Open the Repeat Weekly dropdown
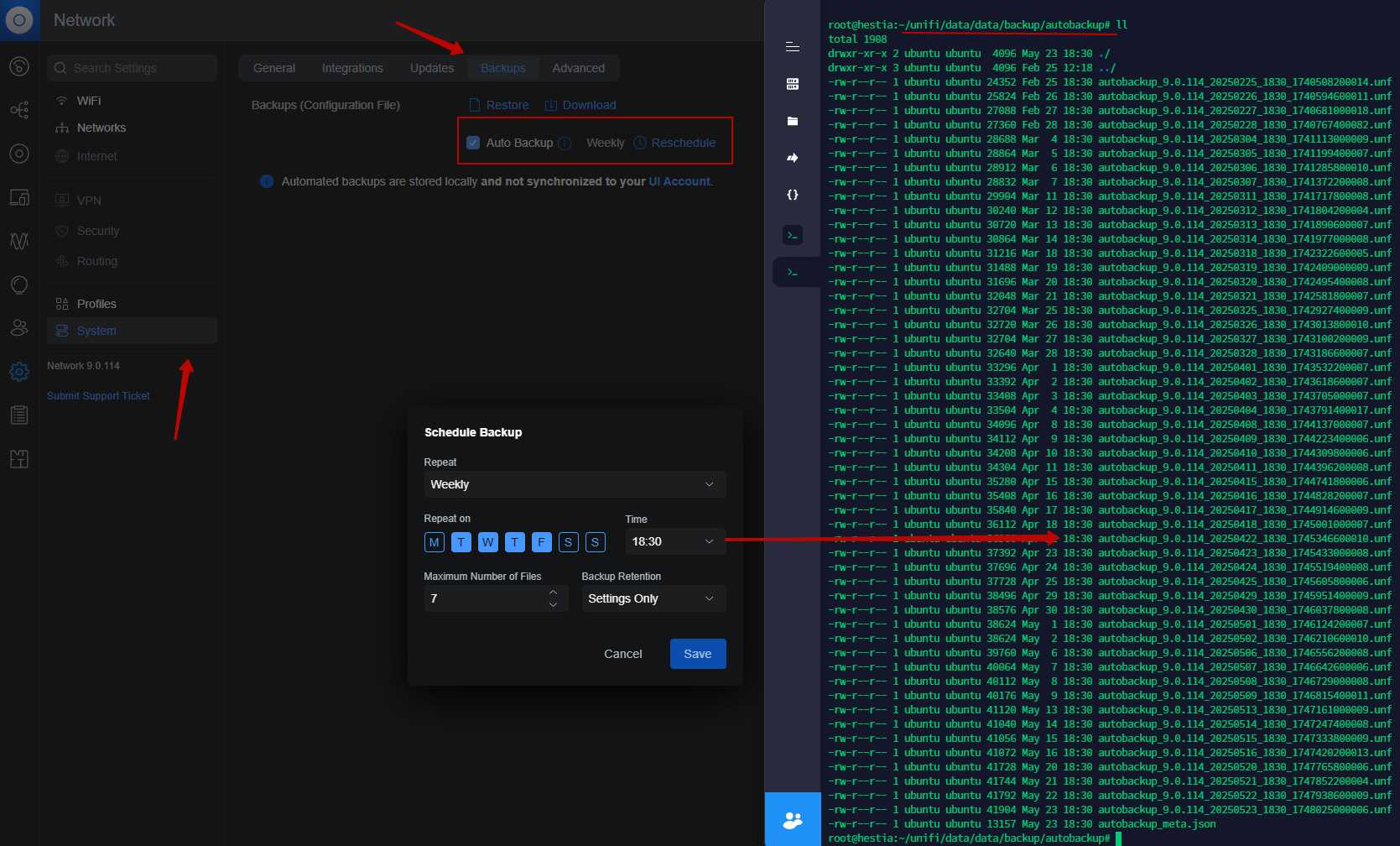This screenshot has height=846, width=1400. (x=575, y=484)
